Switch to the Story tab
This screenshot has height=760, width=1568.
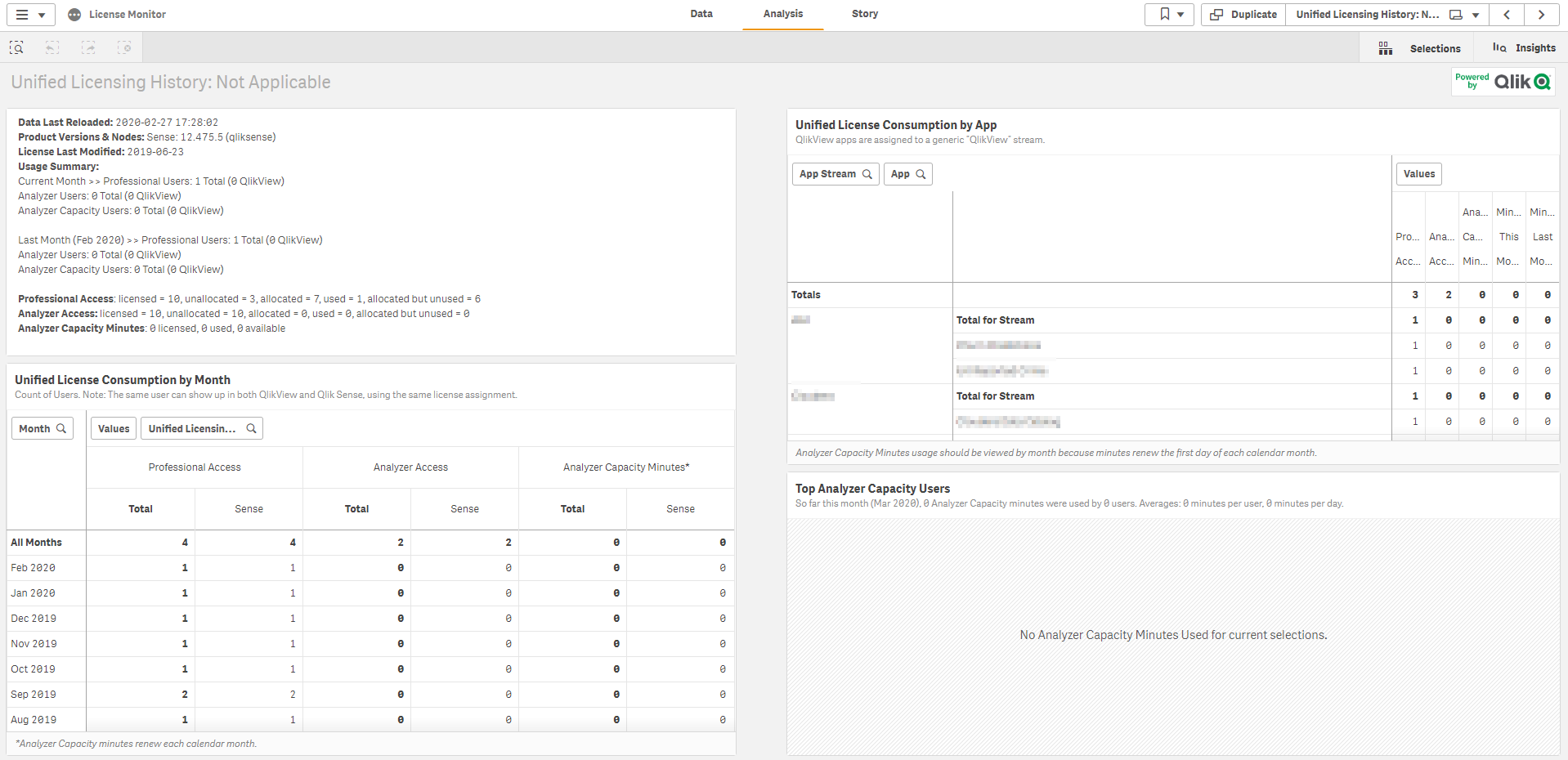865,14
